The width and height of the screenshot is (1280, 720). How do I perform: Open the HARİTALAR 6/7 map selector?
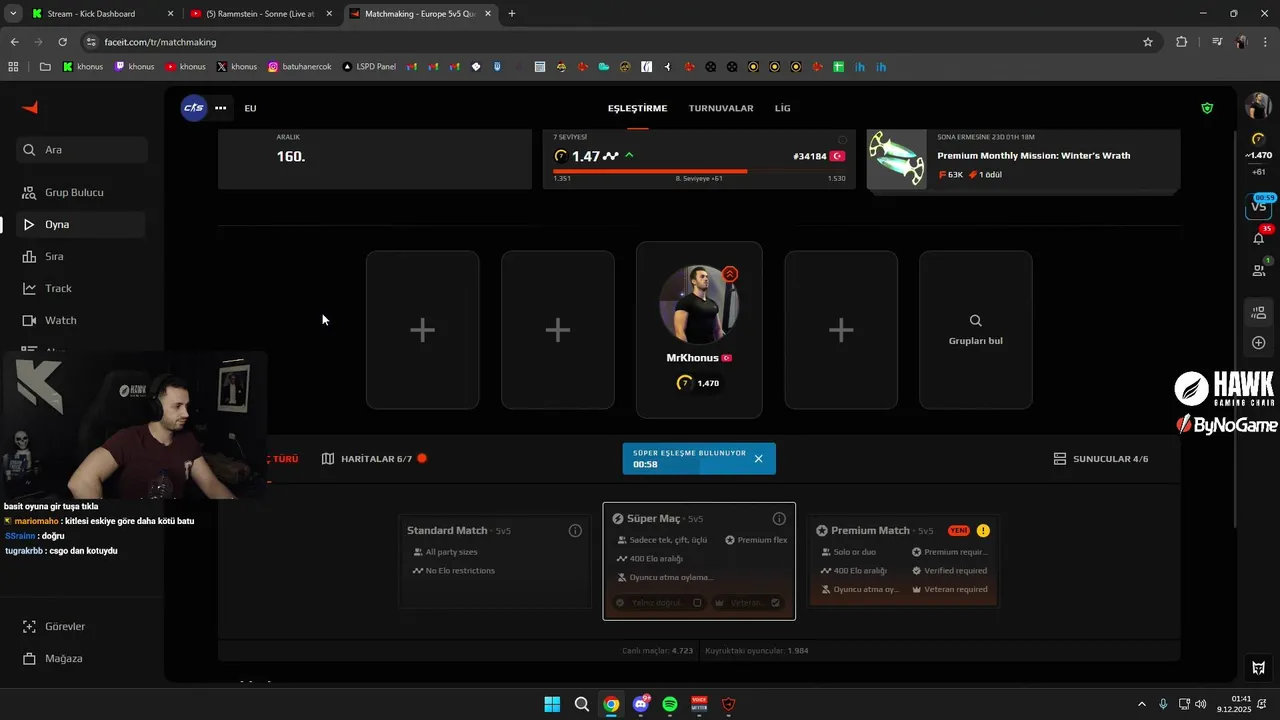pos(375,459)
